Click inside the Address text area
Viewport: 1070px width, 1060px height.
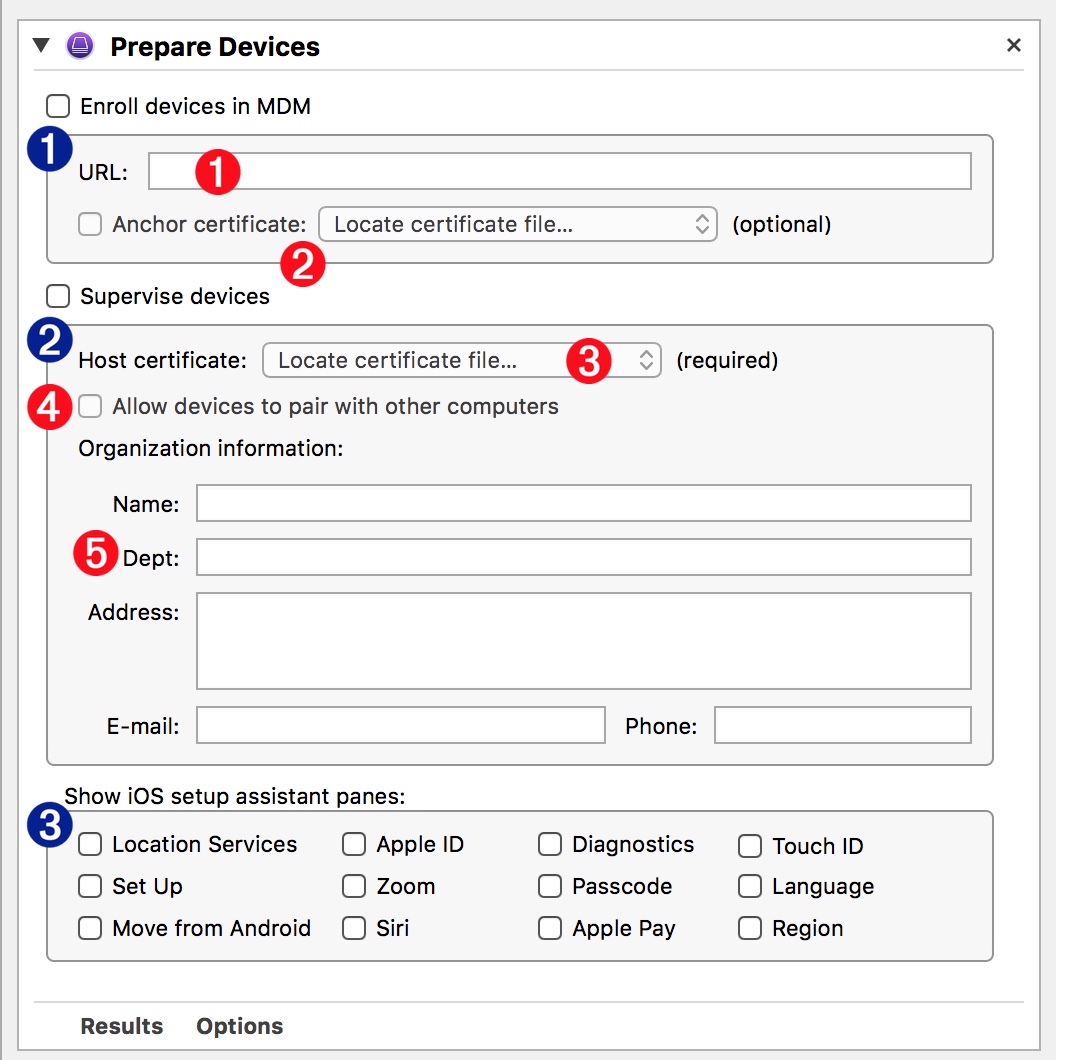(x=583, y=641)
